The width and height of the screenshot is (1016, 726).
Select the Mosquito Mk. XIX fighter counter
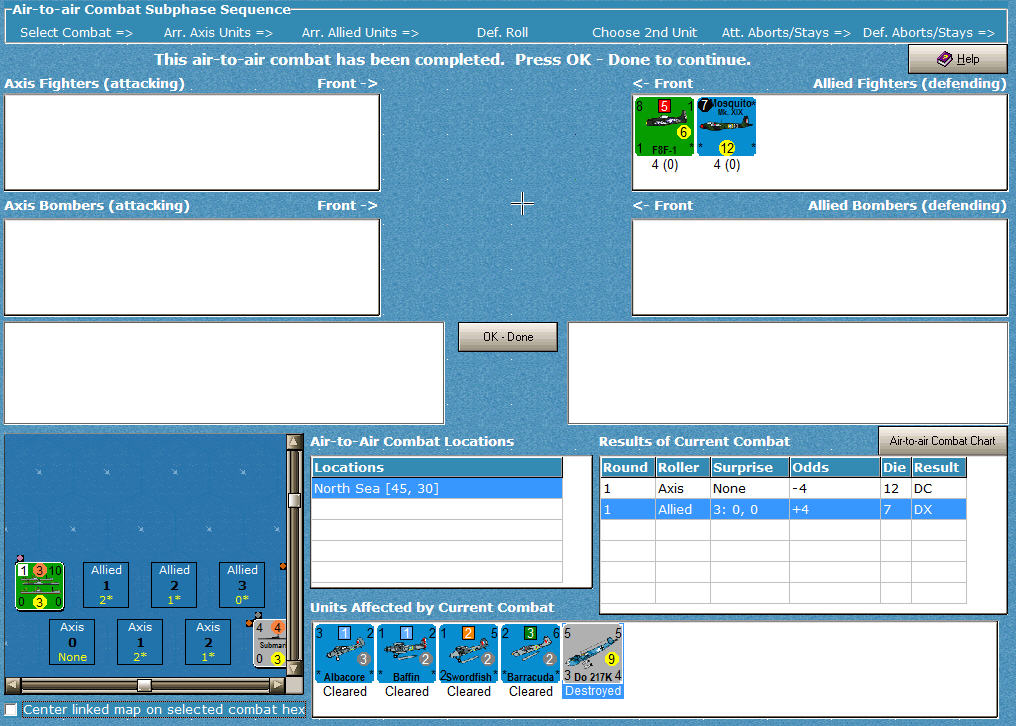point(727,125)
